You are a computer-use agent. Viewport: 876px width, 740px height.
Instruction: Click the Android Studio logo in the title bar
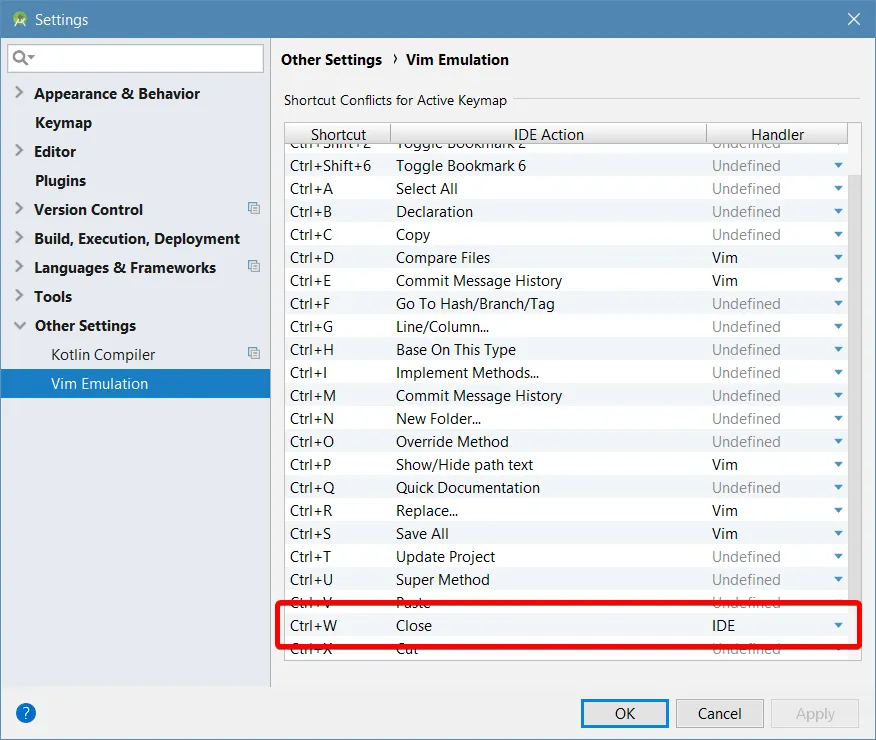pos(20,20)
